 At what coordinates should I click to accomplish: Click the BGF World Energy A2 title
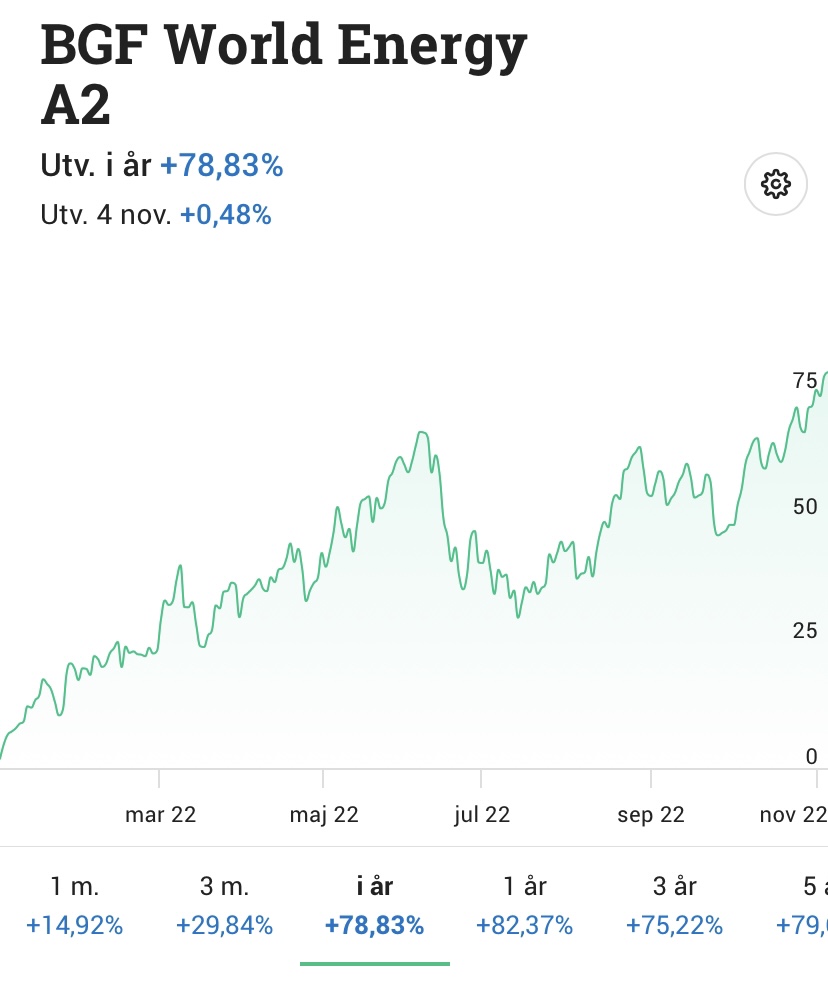pos(283,75)
